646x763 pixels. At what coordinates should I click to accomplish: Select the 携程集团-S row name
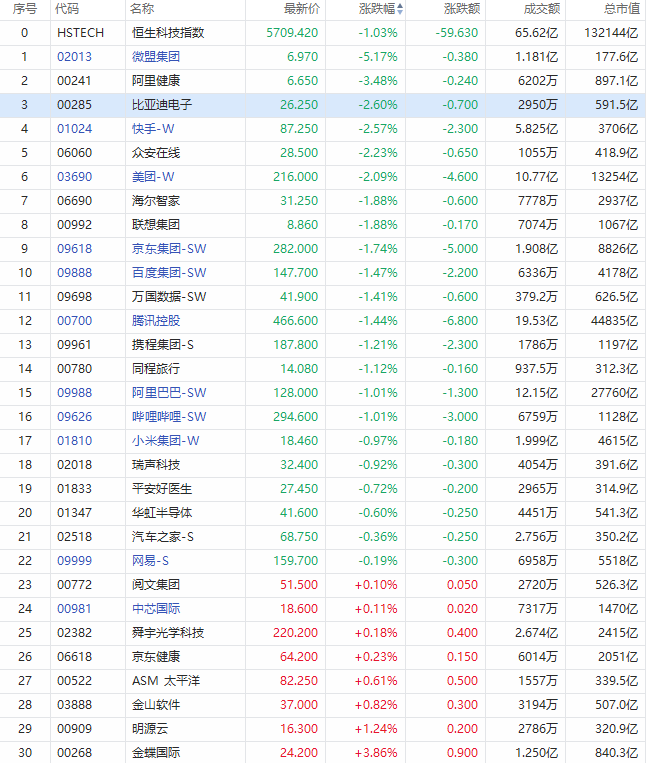pos(163,345)
